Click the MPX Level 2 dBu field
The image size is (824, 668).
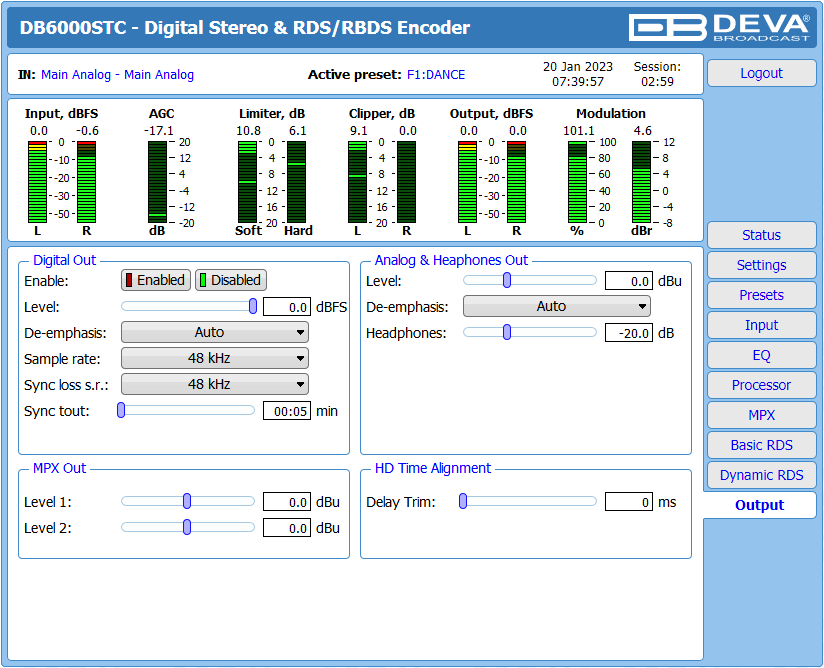[x=287, y=528]
